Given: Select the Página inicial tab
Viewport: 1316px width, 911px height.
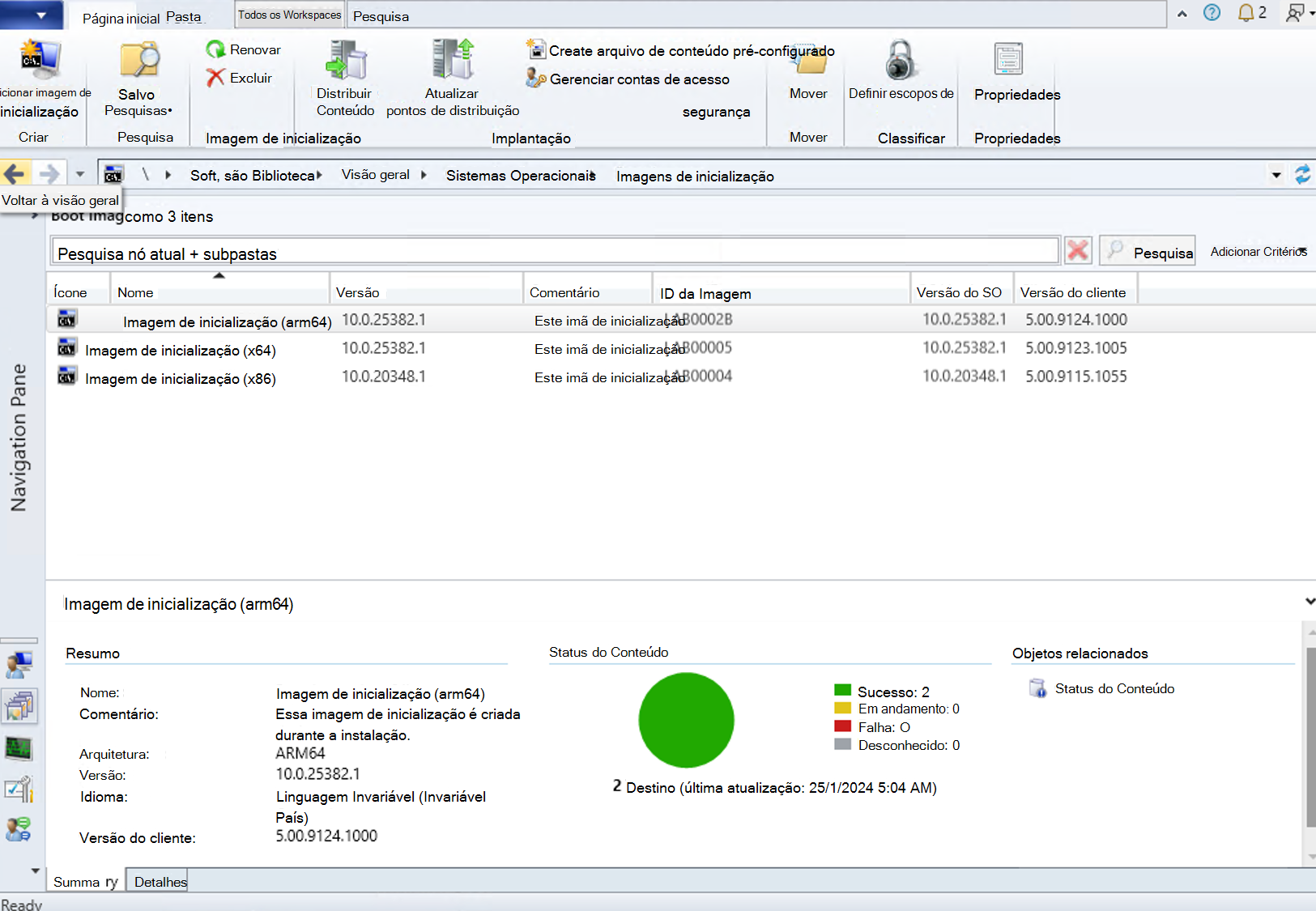Looking at the screenshot, I should (x=121, y=19).
